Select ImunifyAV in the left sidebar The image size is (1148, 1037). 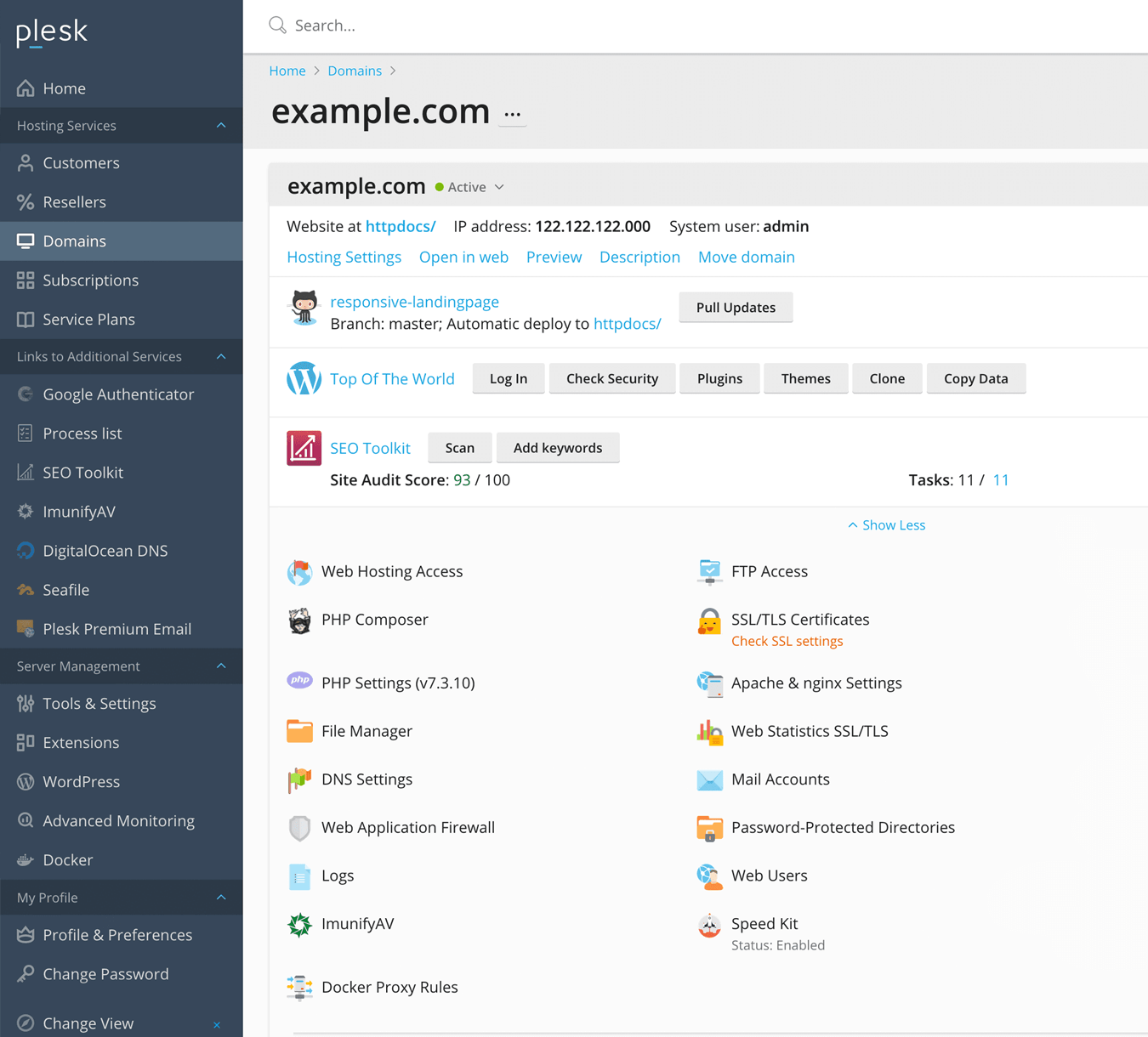tap(78, 511)
